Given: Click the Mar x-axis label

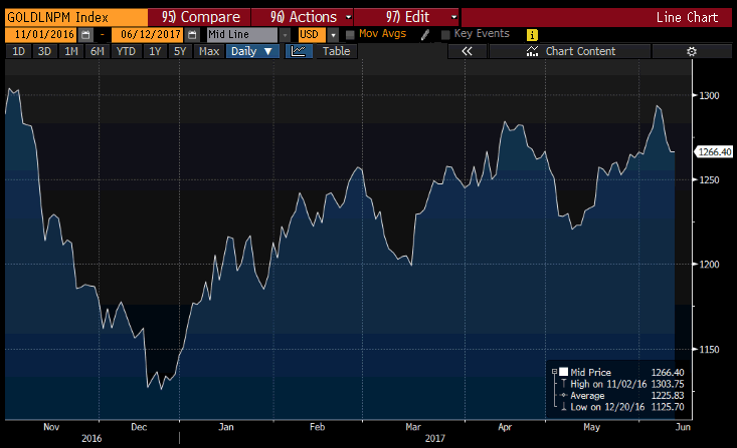Looking at the screenshot, I should (413, 427).
